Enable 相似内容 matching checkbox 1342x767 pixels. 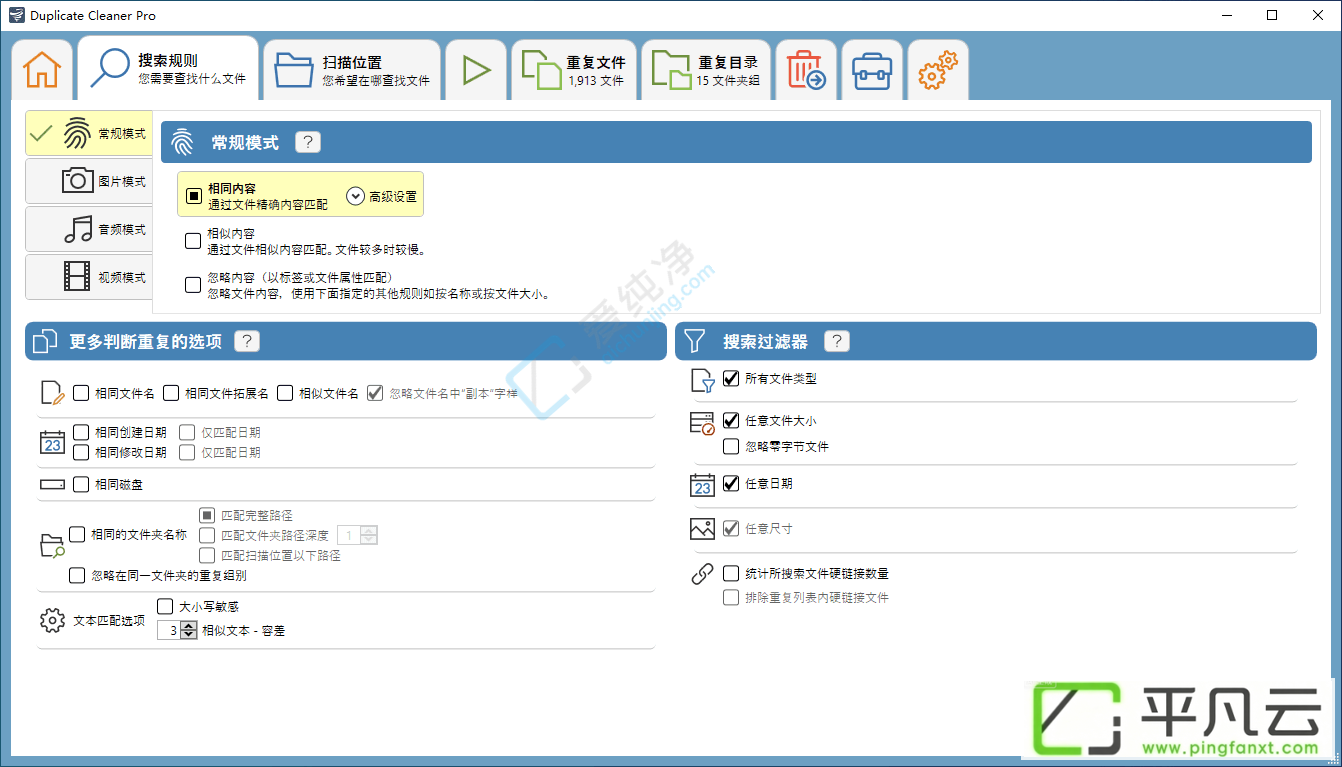point(194,241)
